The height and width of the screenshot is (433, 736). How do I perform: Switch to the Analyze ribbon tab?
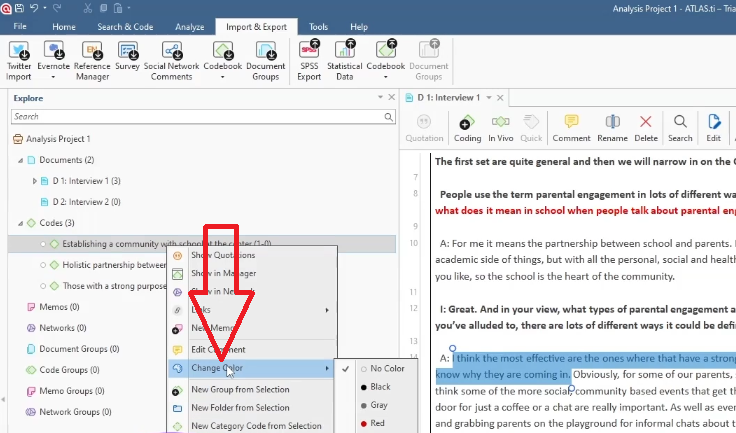189,27
